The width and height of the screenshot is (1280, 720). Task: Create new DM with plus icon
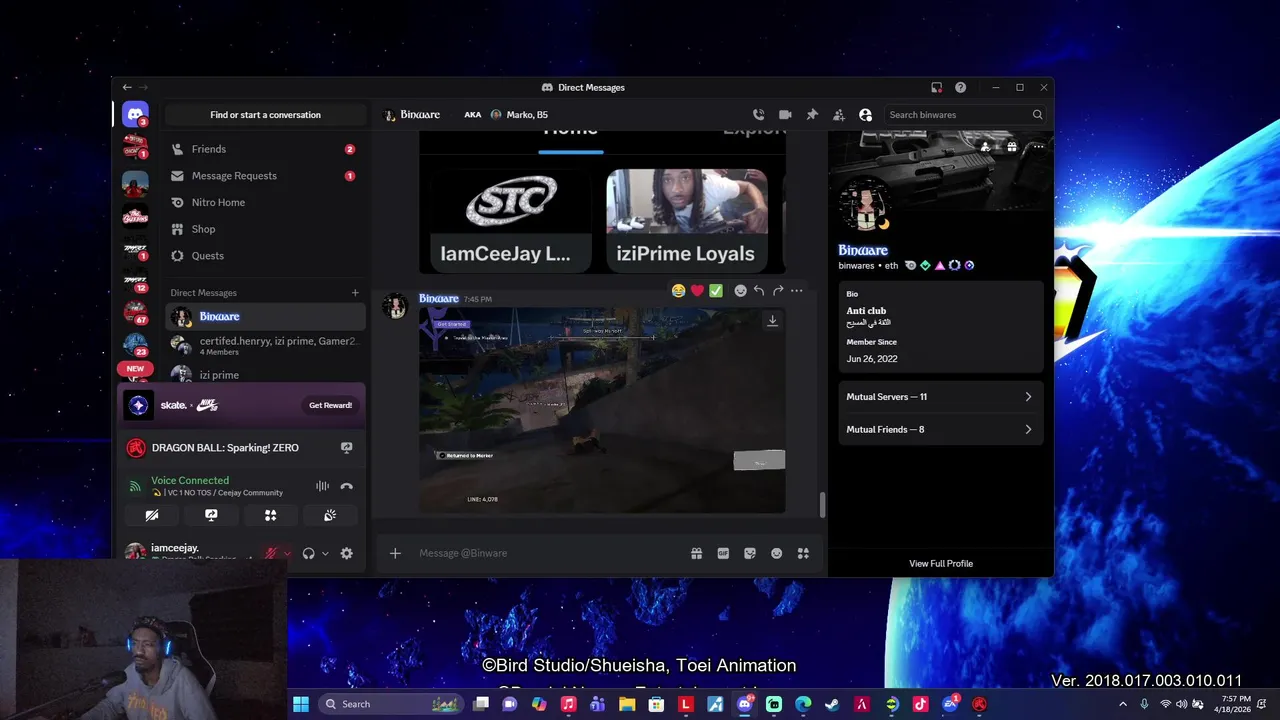(x=355, y=293)
